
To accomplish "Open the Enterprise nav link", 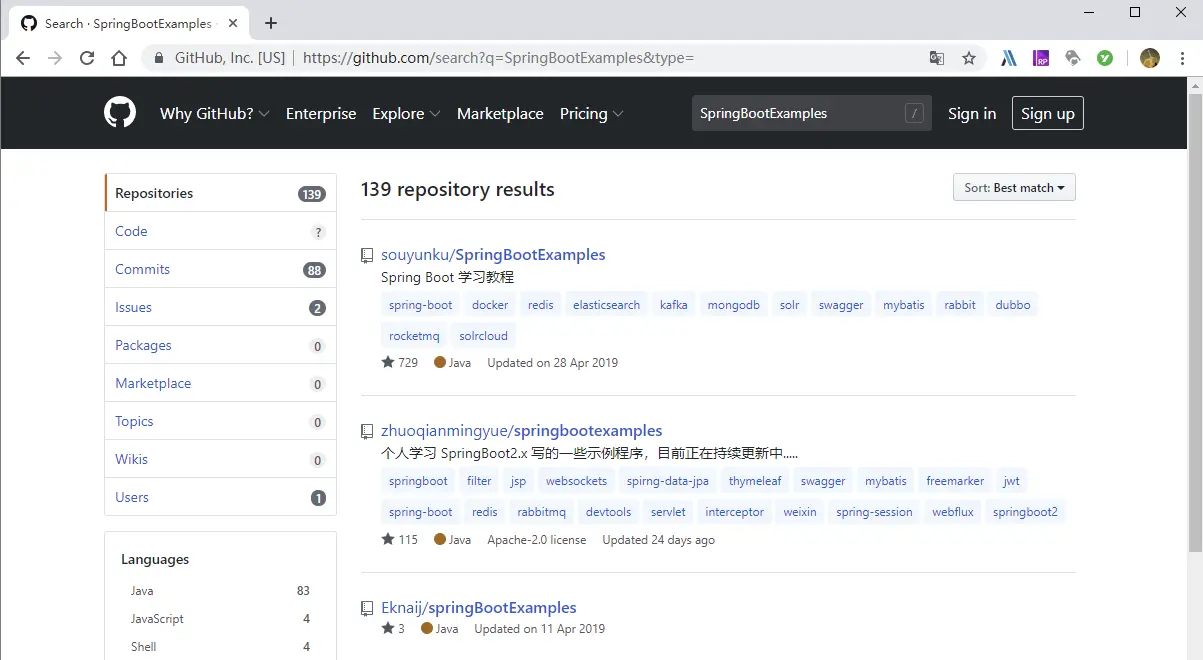I will 321,113.
